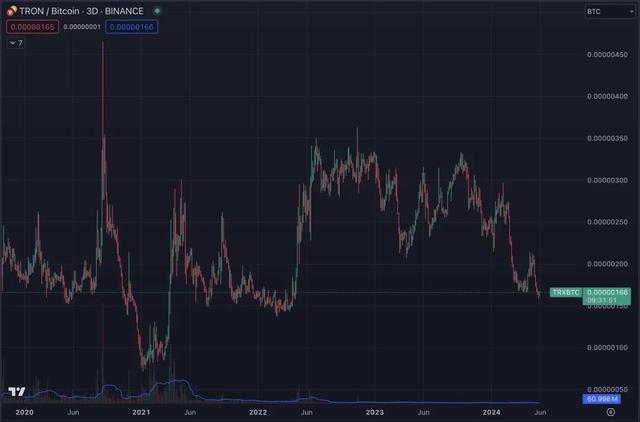The height and width of the screenshot is (422, 640).
Task: Click the green market status dot
Action: point(157,11)
